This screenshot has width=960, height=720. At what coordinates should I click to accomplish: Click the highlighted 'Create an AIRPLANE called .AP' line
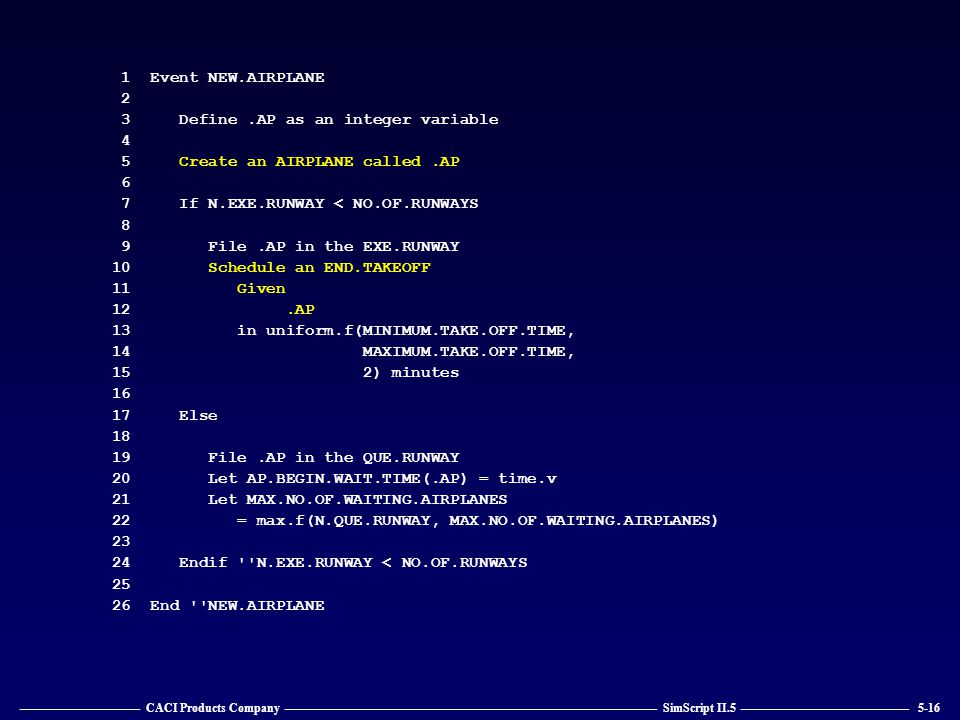319,162
